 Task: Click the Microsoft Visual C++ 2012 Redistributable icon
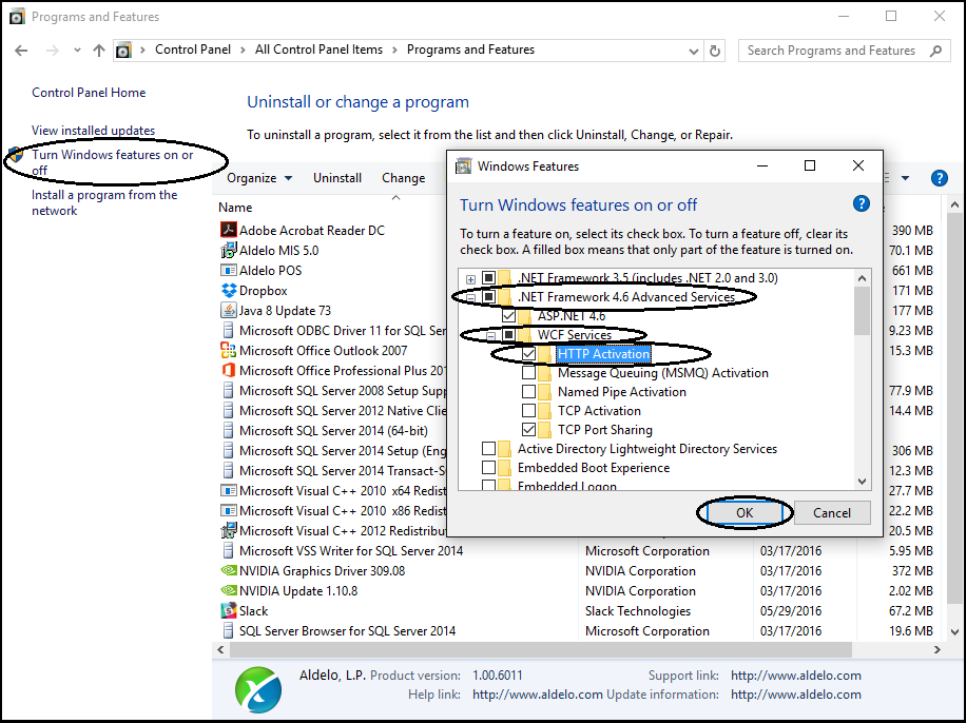(229, 530)
